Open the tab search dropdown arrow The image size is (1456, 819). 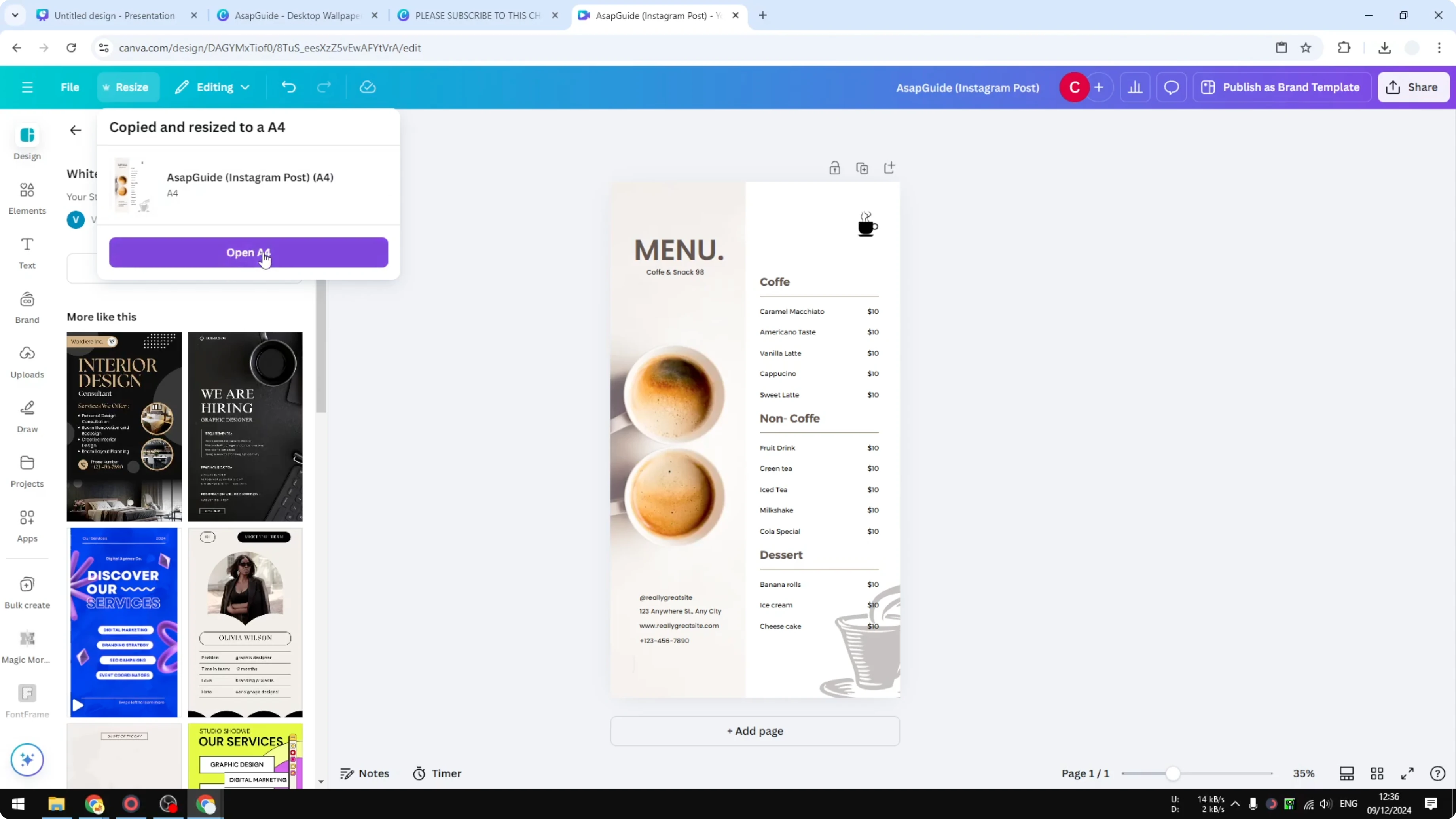click(15, 15)
